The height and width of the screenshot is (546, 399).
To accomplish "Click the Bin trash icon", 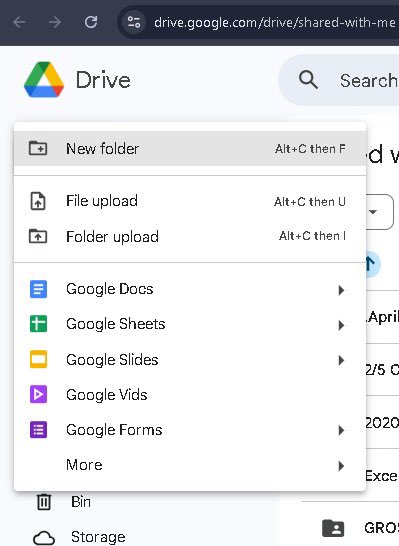I will pos(44,502).
